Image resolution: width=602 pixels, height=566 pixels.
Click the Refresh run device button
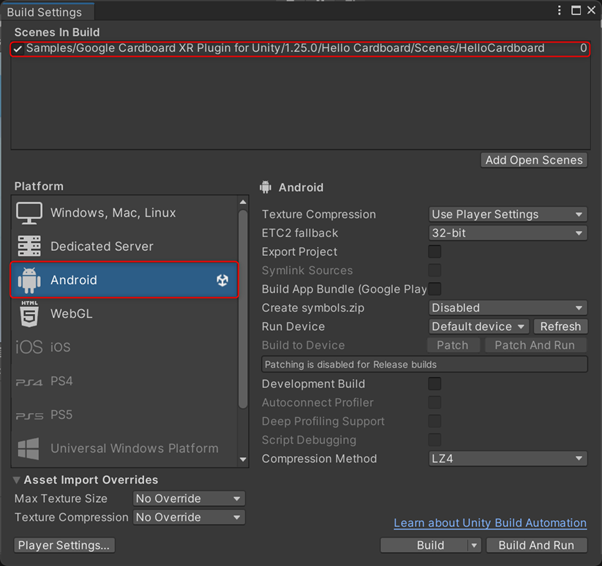560,326
